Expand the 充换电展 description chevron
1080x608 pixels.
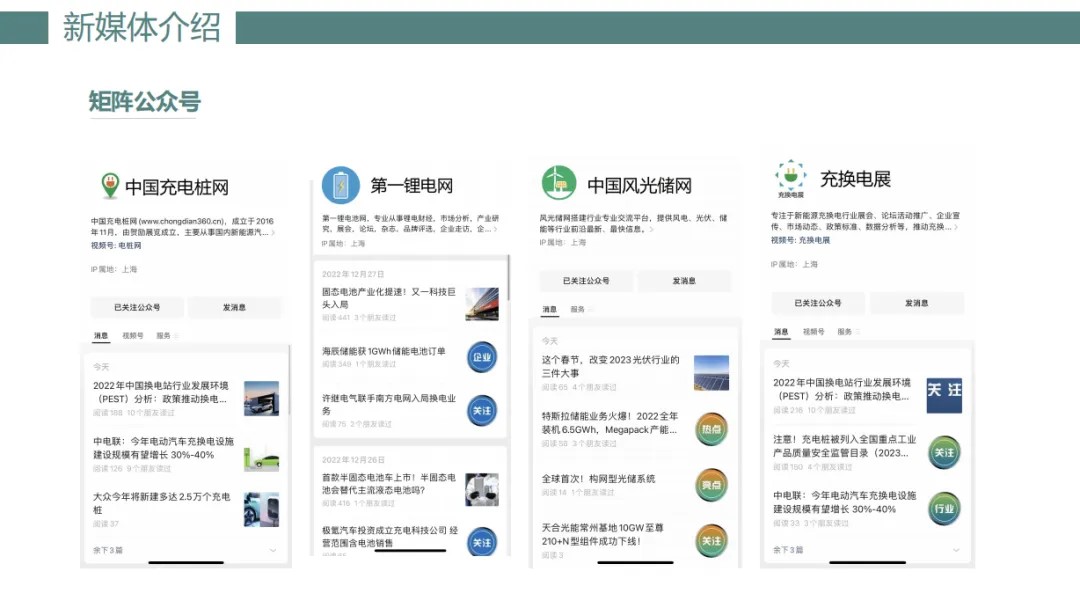956,227
